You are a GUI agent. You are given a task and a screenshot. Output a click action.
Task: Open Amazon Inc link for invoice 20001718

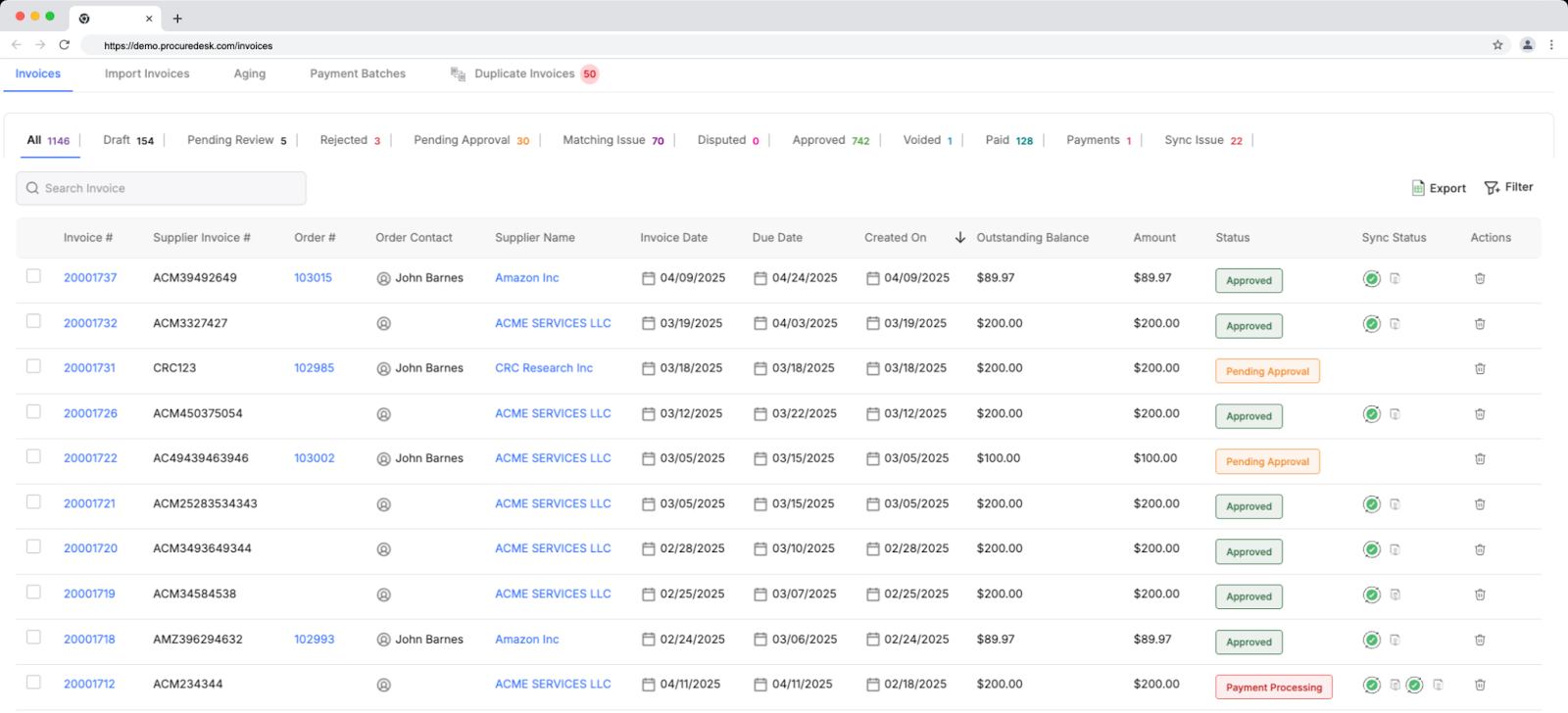[x=527, y=640]
